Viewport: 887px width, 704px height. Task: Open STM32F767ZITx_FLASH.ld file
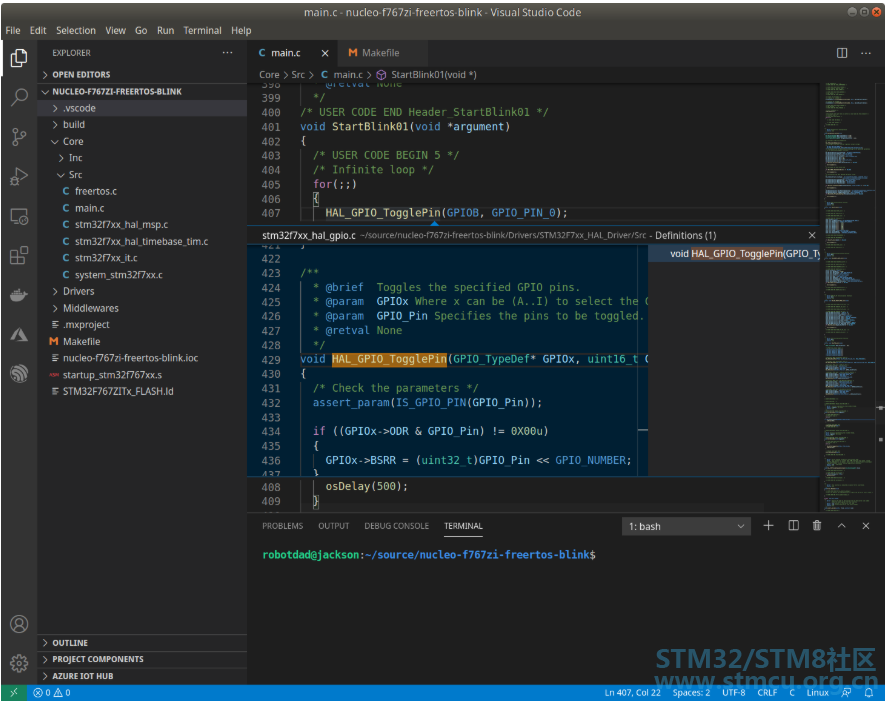click(x=142, y=391)
